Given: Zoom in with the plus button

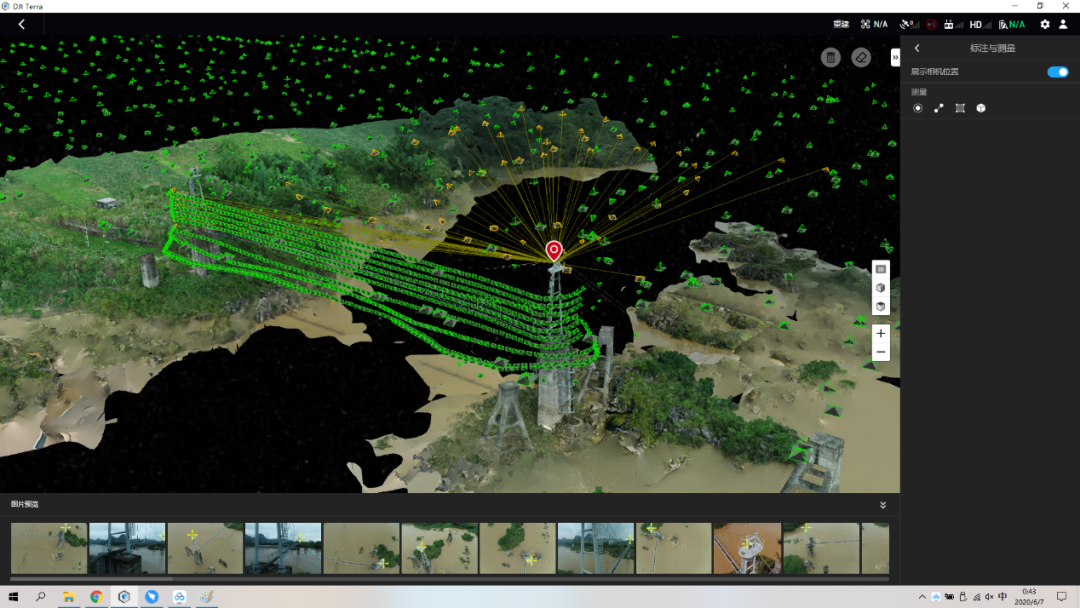Looking at the screenshot, I should [x=881, y=333].
